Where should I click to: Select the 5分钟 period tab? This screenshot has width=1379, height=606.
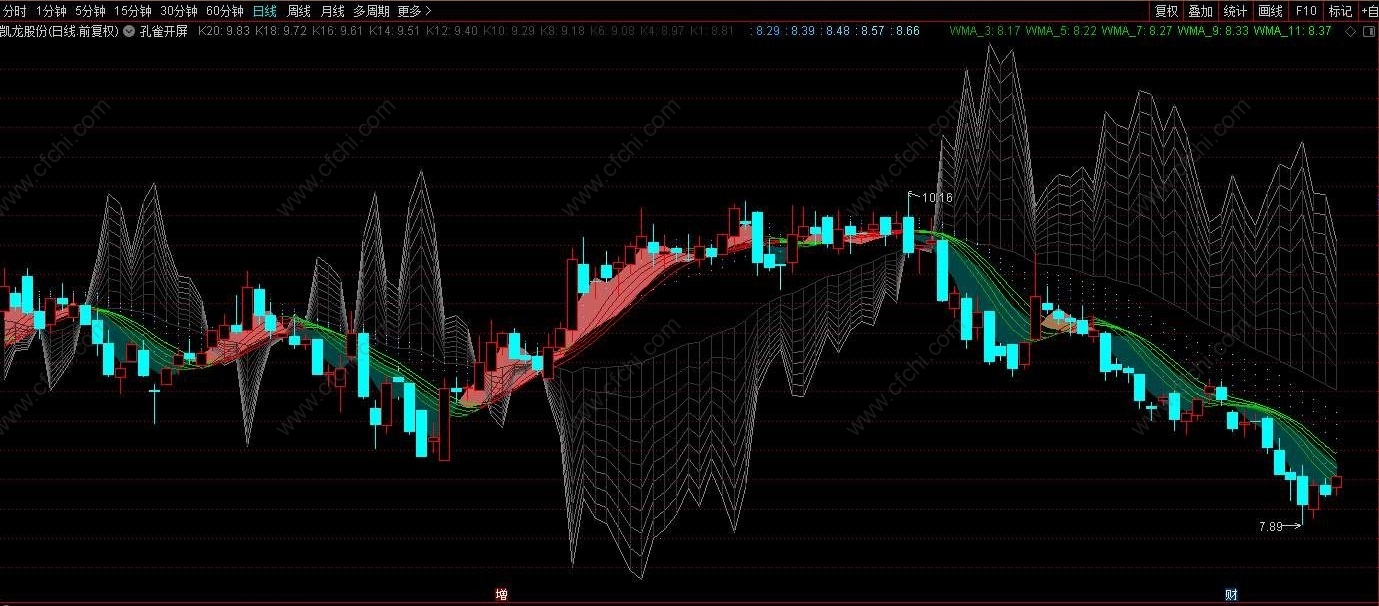coord(90,11)
